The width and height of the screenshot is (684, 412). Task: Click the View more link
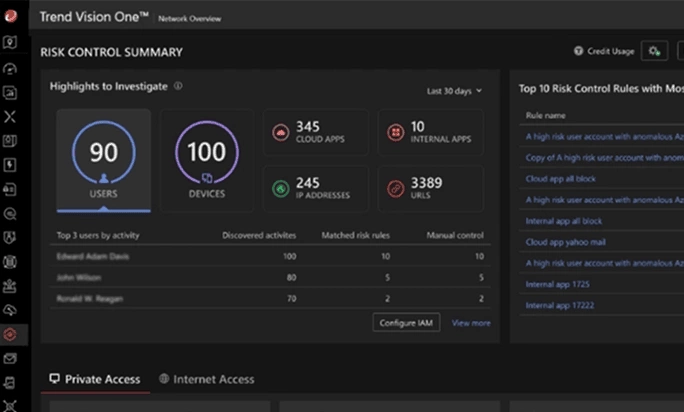[471, 323]
